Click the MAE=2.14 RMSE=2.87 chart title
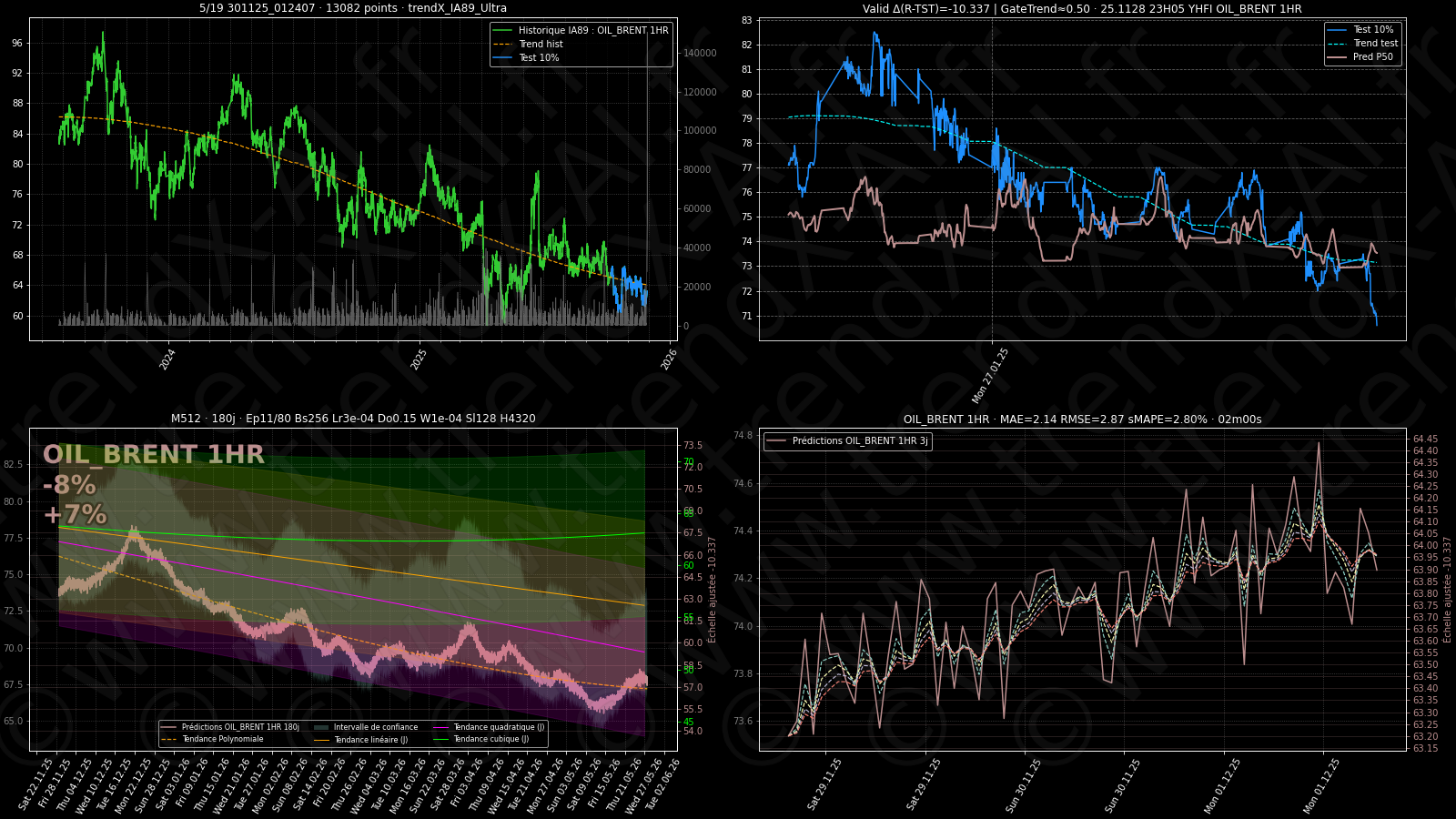The image size is (1456, 819). coord(1082,420)
